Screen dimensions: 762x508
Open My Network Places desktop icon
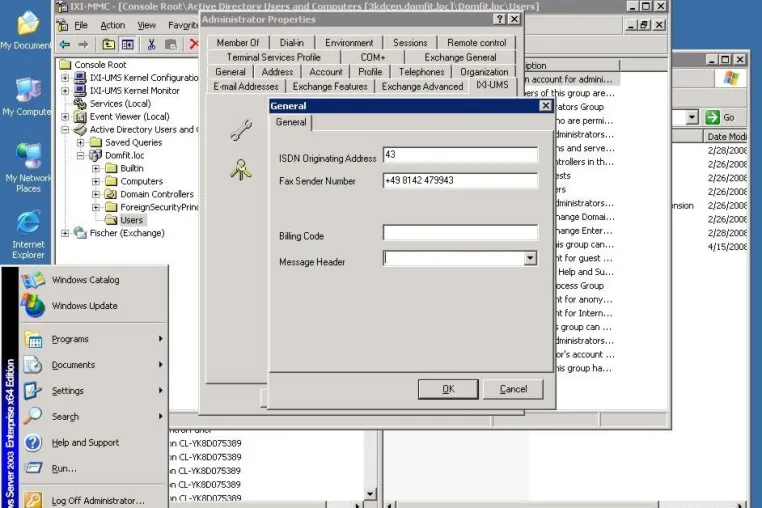28,168
